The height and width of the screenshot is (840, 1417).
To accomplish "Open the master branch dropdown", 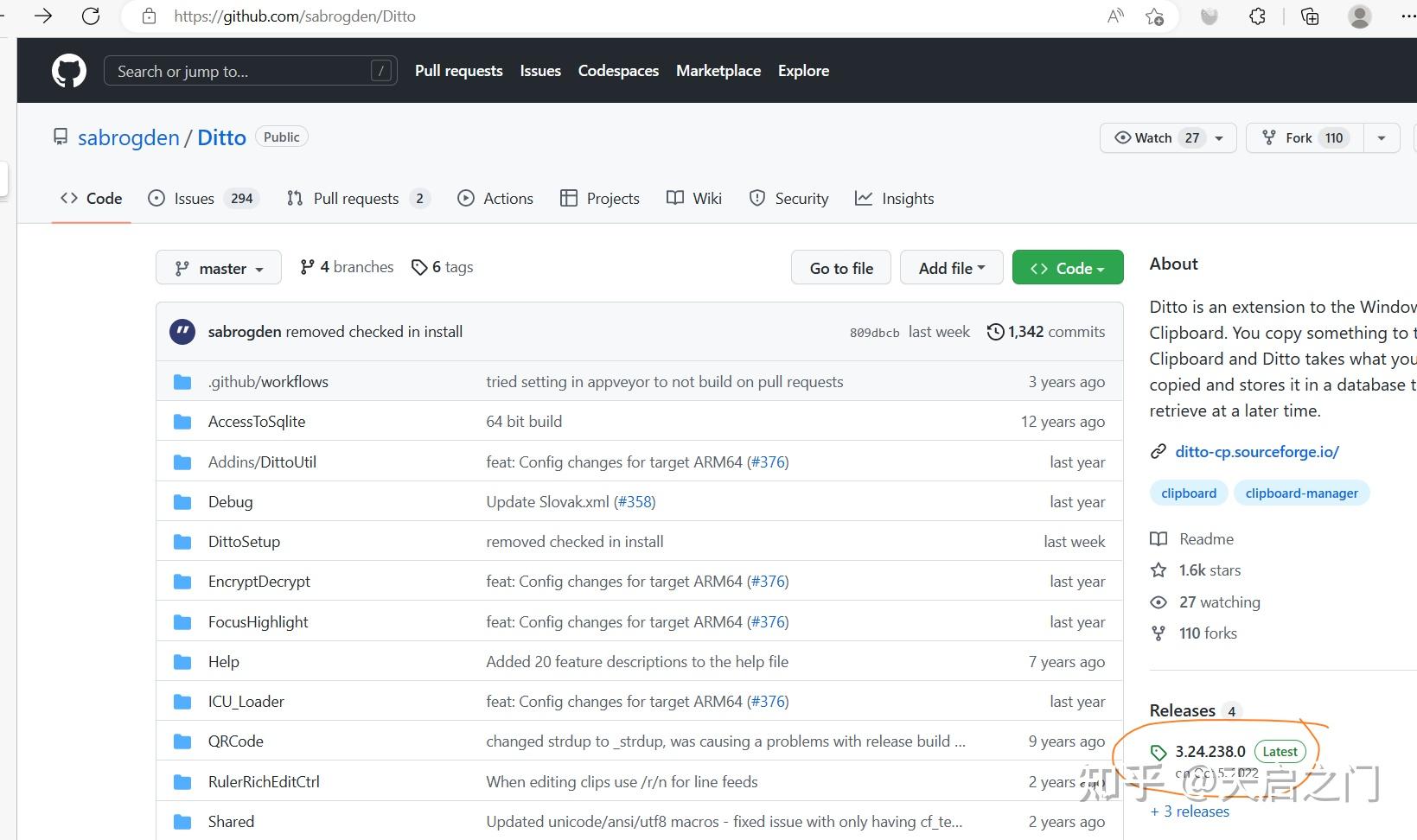I will click(219, 268).
